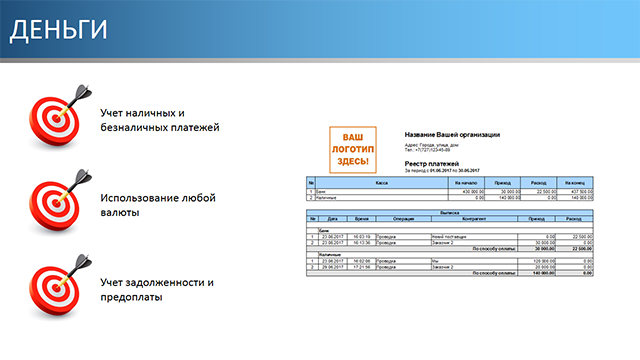Click the "На конец" column header

[575, 183]
